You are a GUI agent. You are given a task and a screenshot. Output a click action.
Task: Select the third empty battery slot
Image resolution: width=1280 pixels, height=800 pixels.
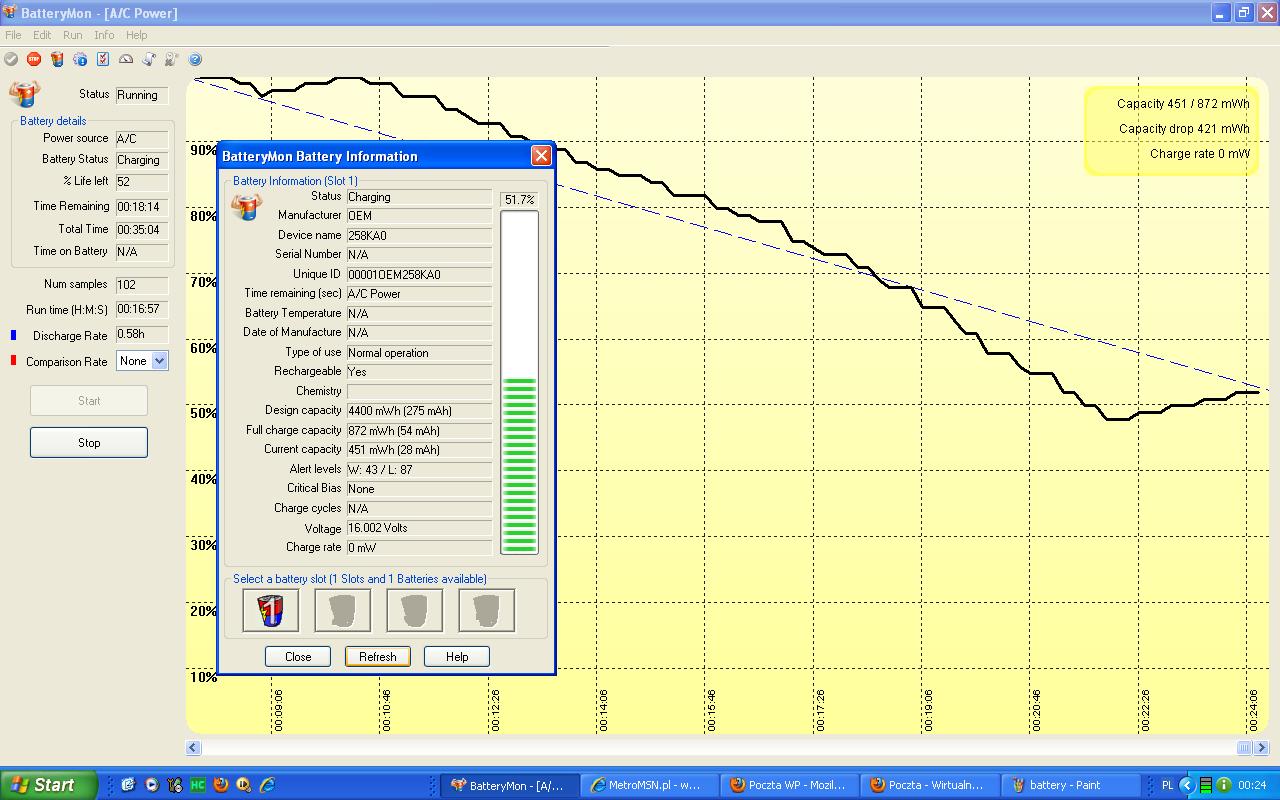point(415,610)
